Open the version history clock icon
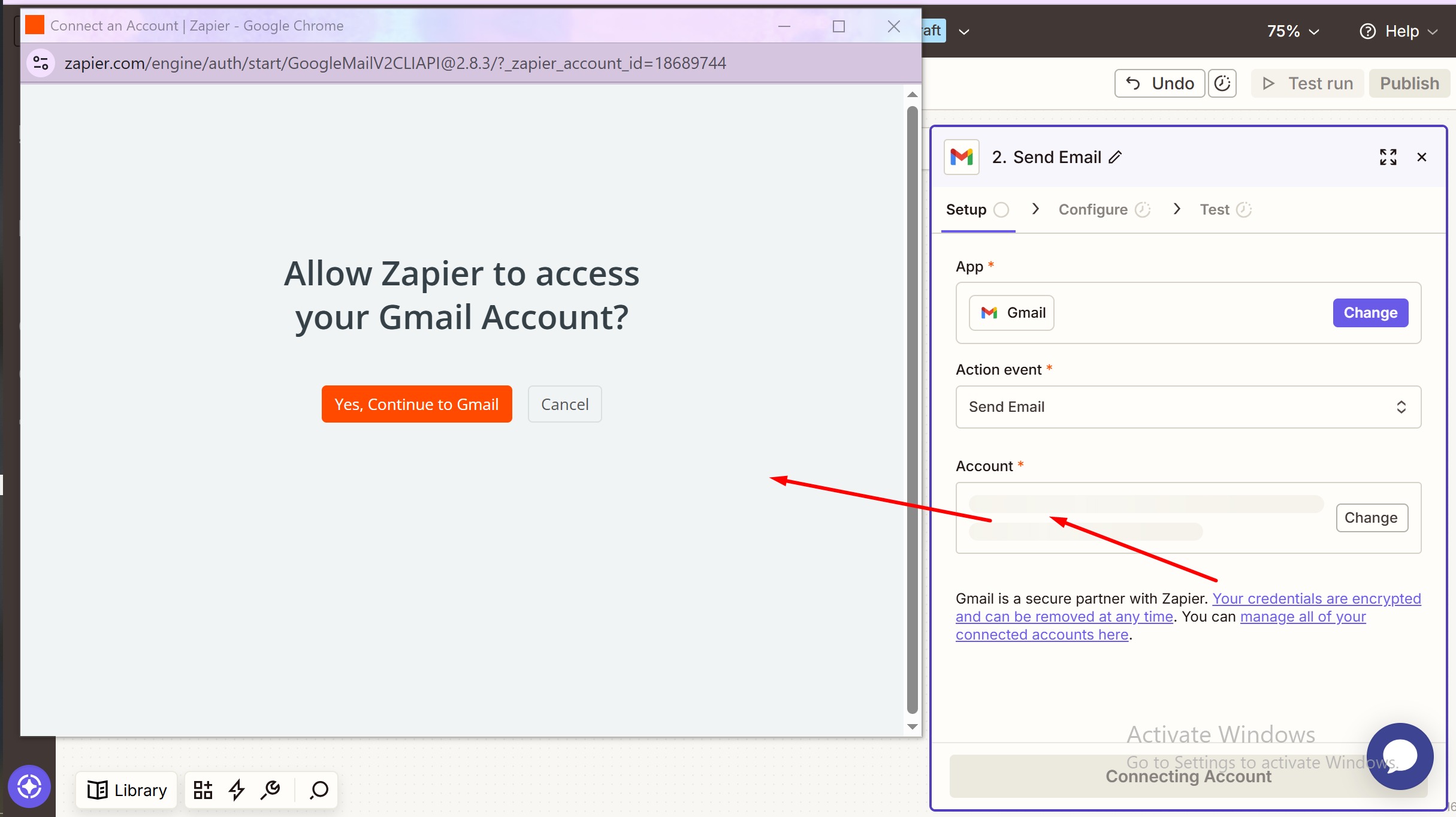The width and height of the screenshot is (1456, 817). [x=1222, y=83]
